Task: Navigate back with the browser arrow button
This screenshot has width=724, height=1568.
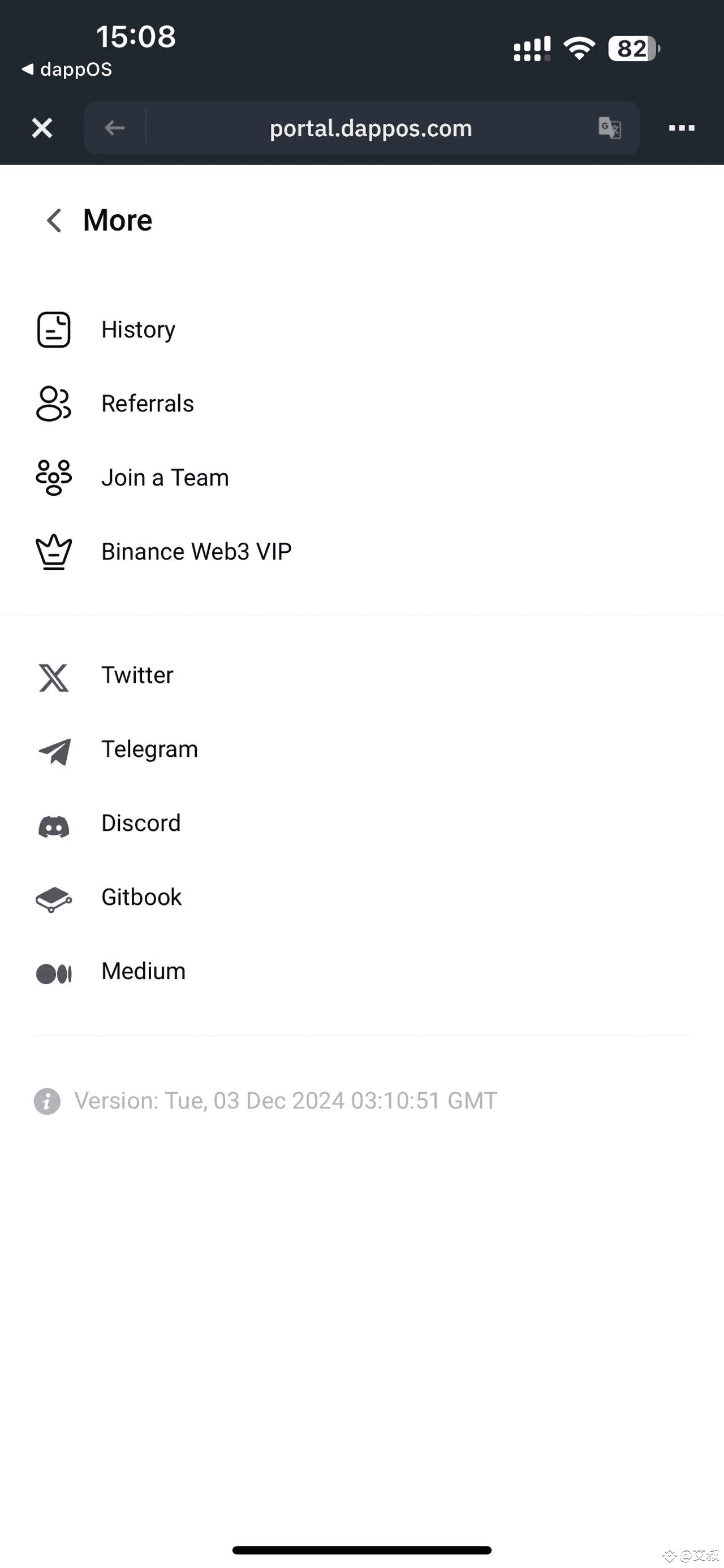Action: coord(114,128)
